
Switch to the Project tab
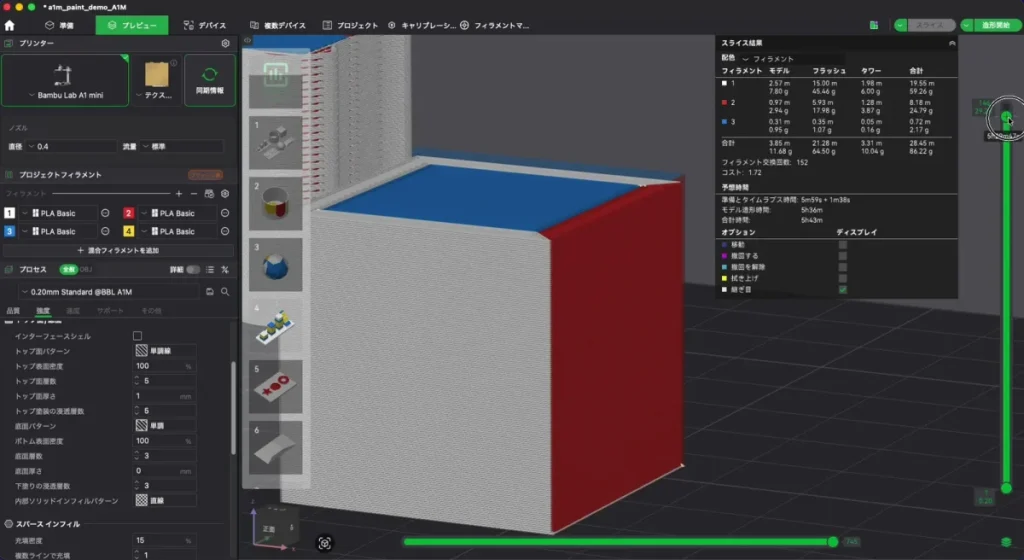point(350,25)
